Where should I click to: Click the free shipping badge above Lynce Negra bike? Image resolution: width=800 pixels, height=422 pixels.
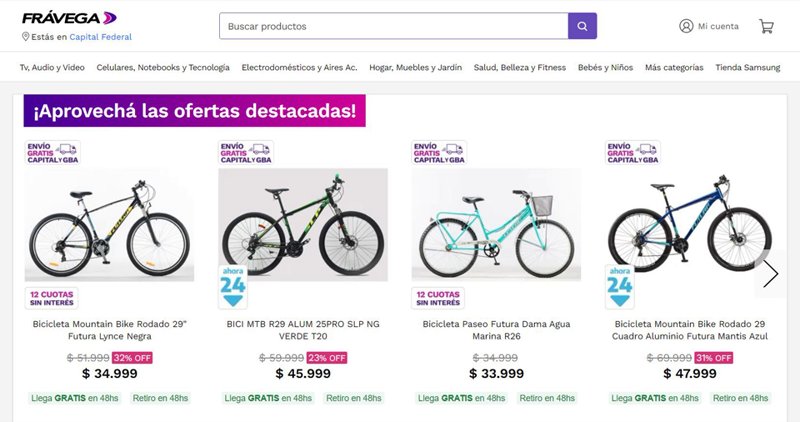click(x=53, y=153)
